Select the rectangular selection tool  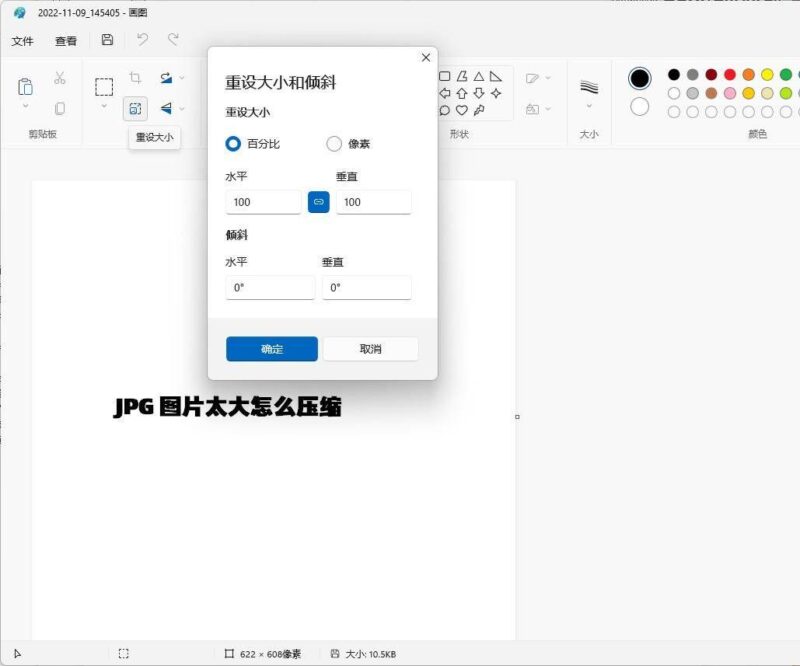pyautogui.click(x=104, y=86)
